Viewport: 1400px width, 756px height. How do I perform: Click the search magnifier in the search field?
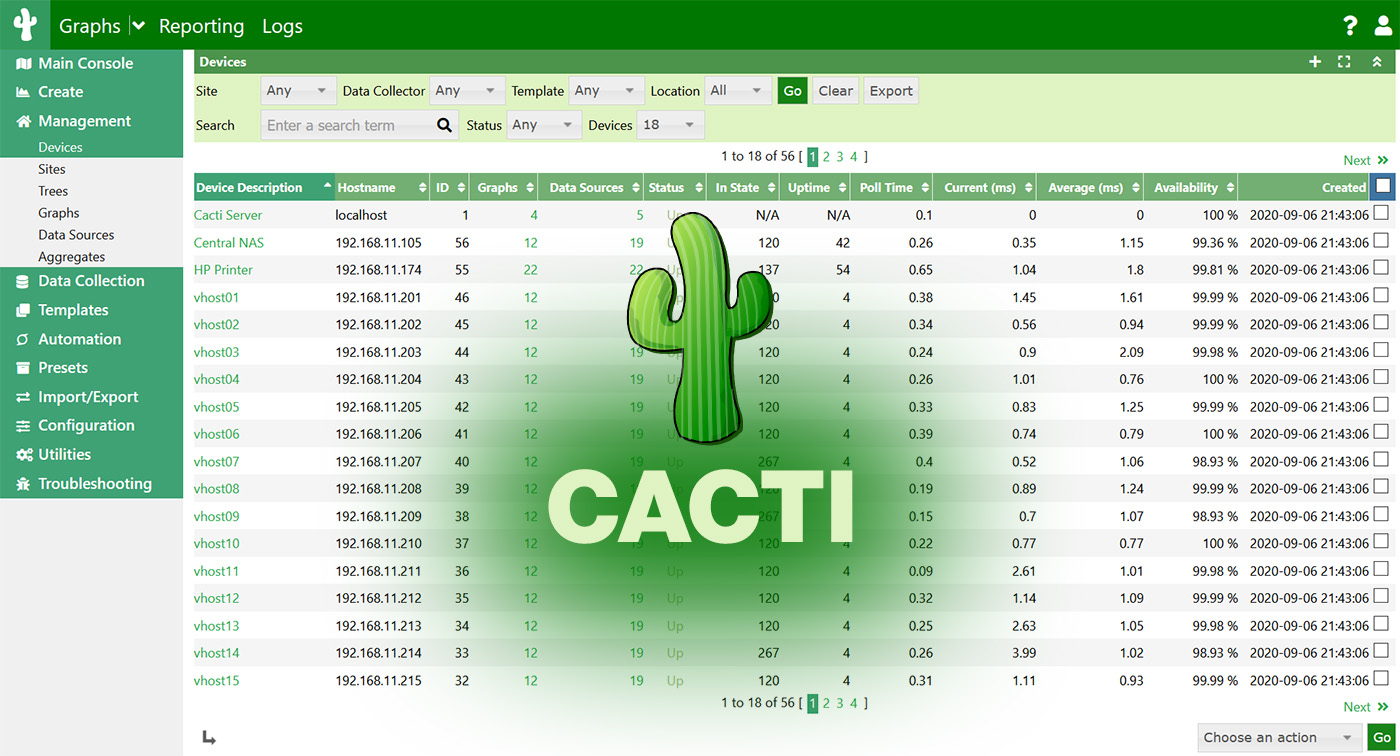pos(444,124)
